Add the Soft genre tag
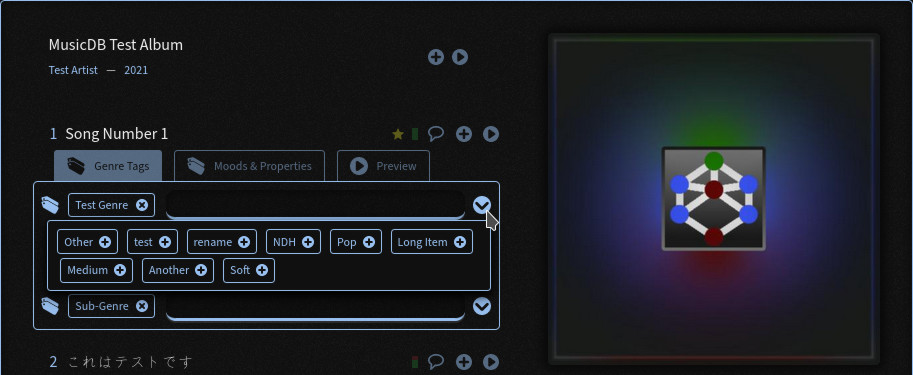Viewport: 913px width, 375px height. pos(262,270)
